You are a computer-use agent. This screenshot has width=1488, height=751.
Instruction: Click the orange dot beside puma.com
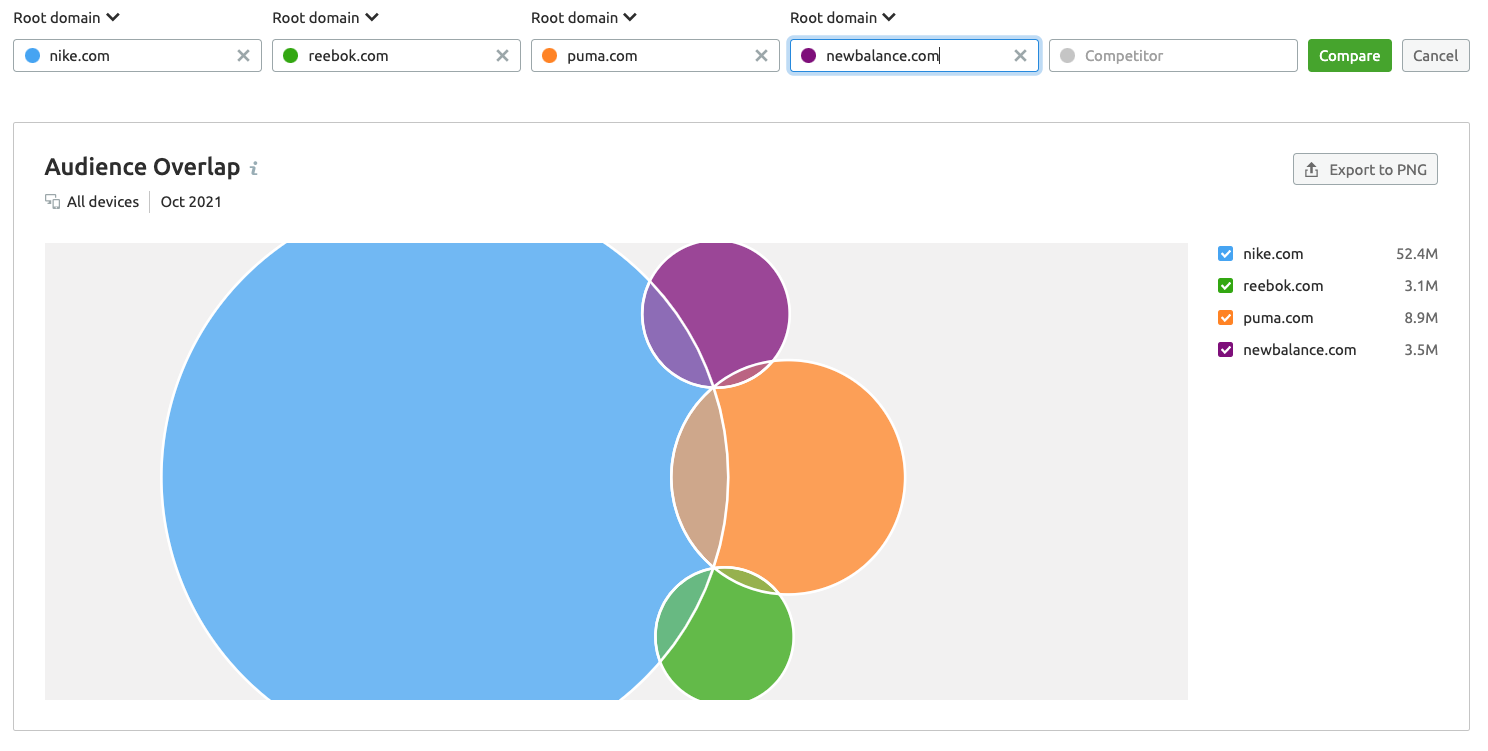point(550,56)
